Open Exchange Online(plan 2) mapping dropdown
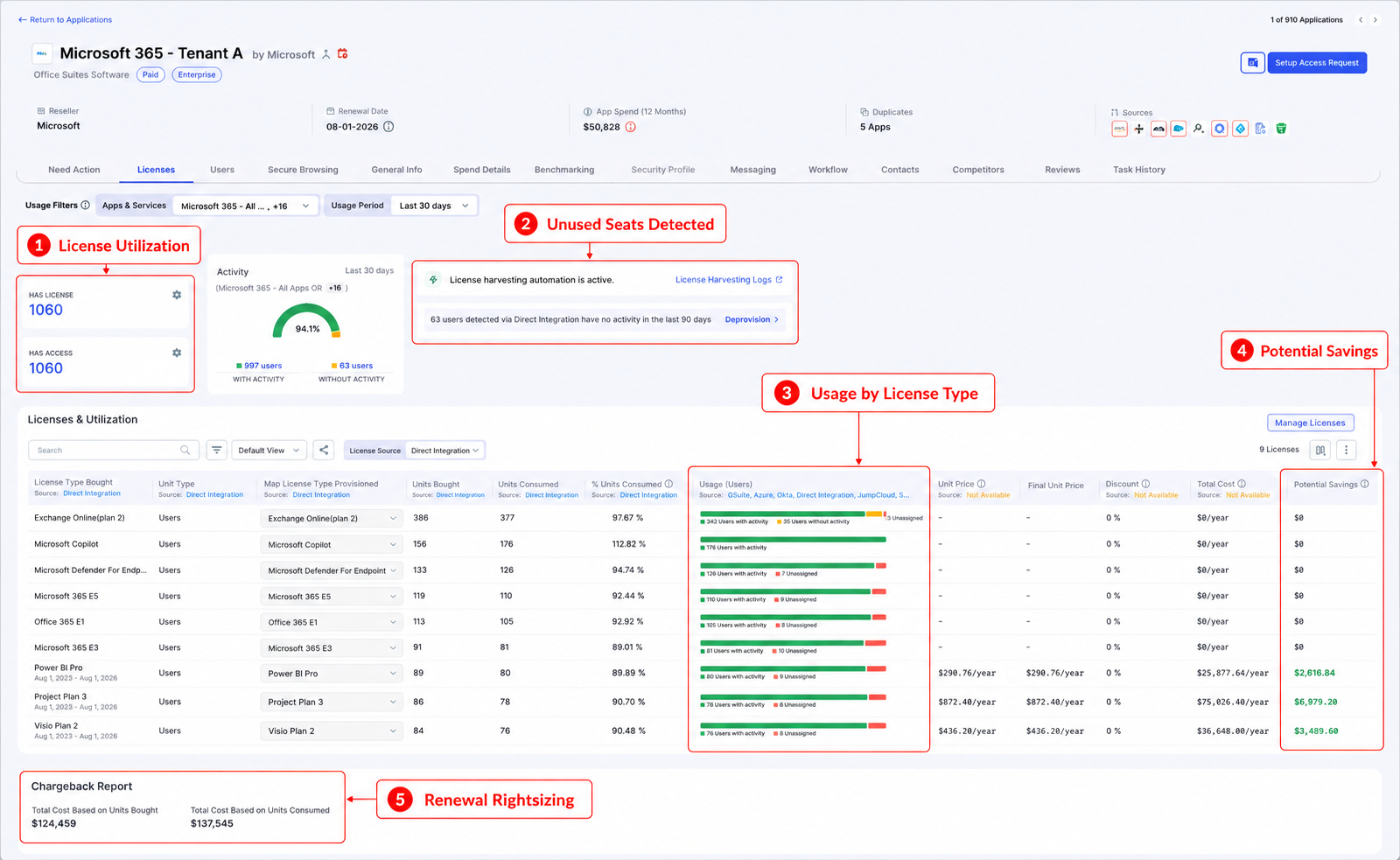This screenshot has width=1400, height=860. point(332,519)
